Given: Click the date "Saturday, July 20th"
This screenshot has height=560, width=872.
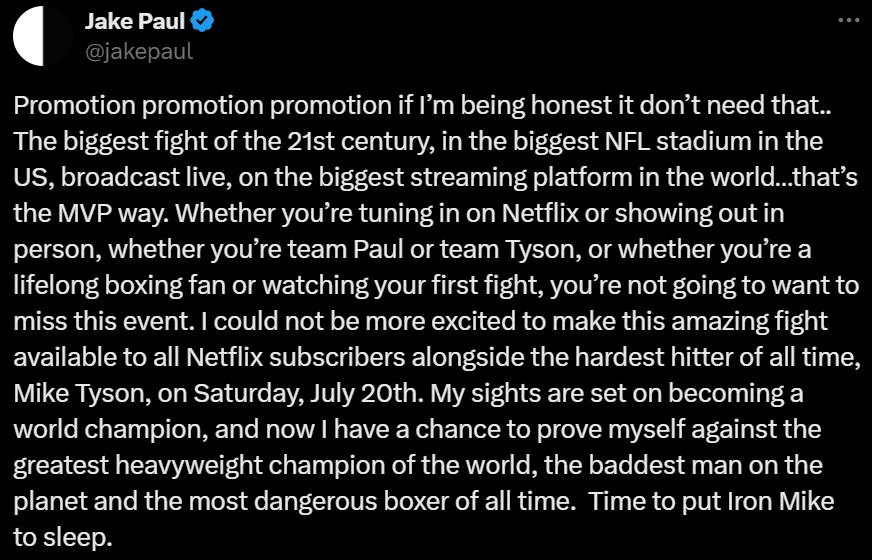Looking at the screenshot, I should (x=305, y=393).
